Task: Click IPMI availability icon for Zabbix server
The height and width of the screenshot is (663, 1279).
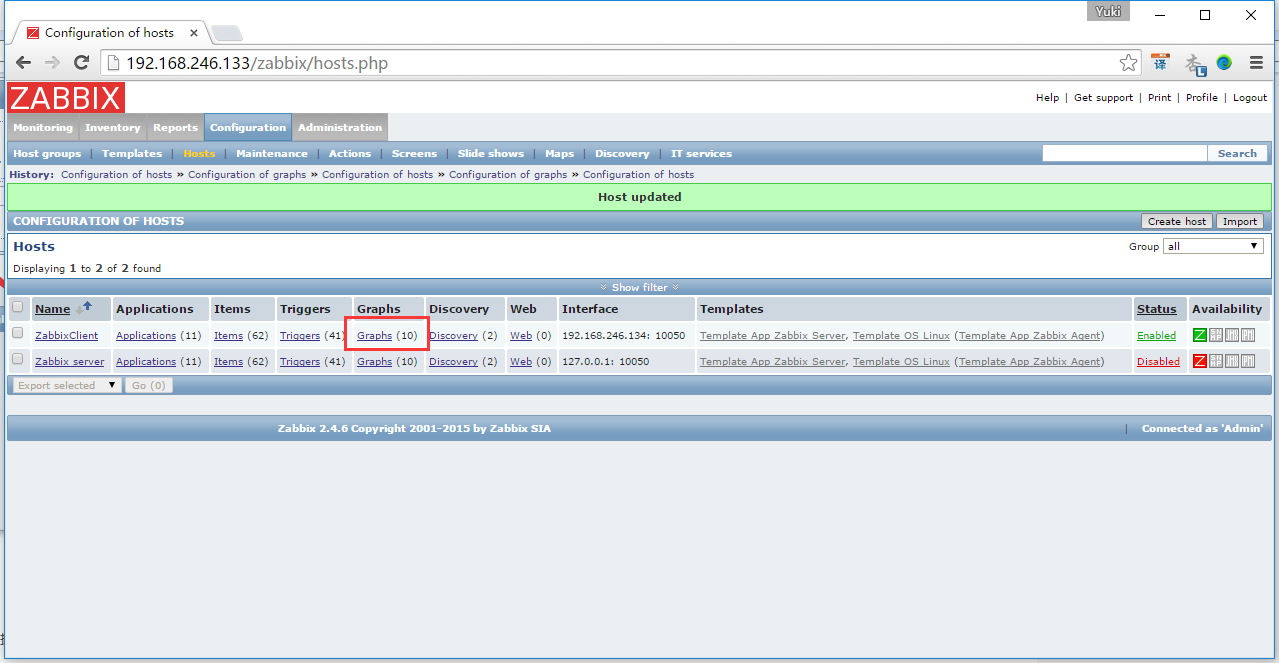Action: 1248,361
